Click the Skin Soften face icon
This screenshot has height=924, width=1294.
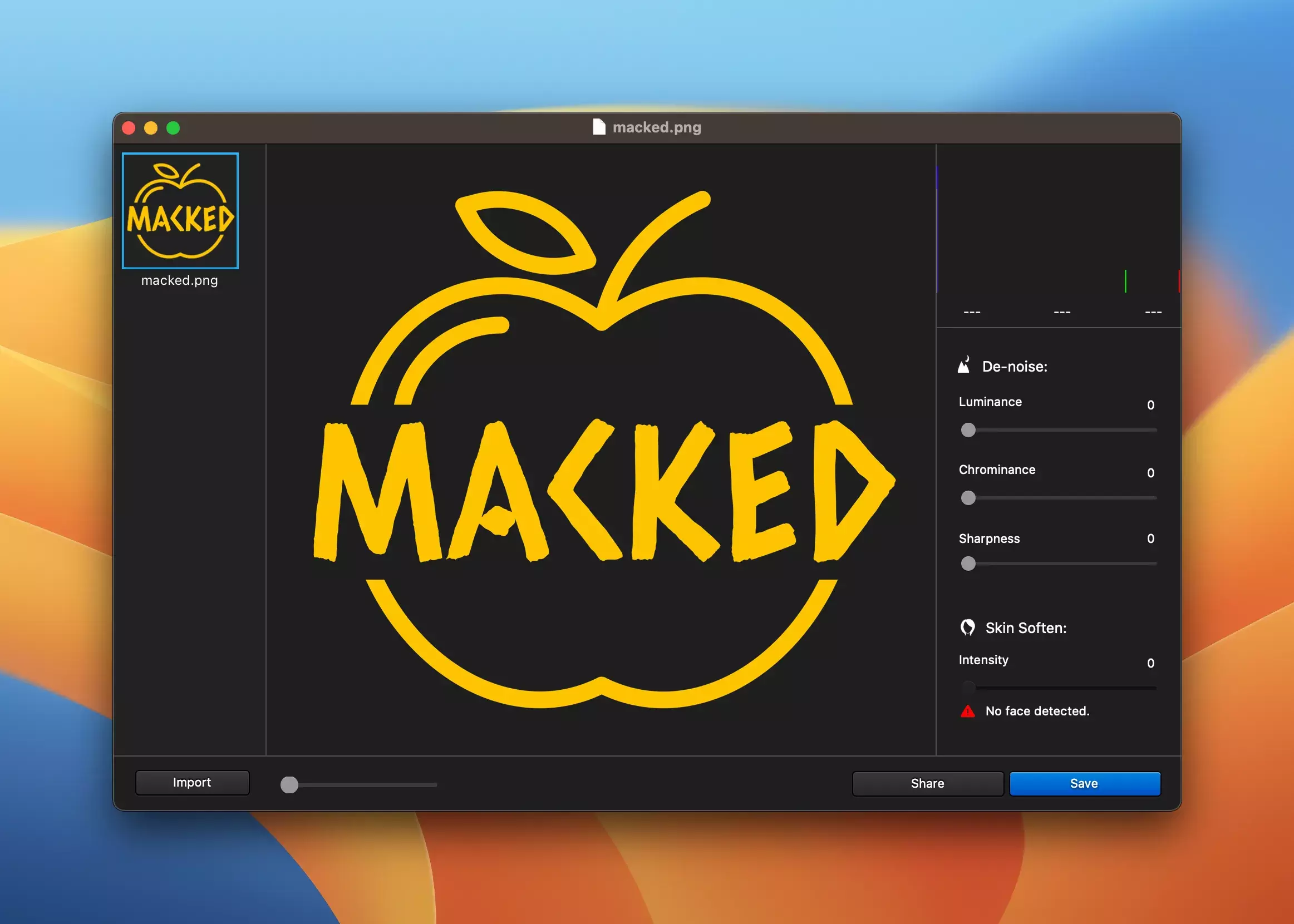(967, 627)
